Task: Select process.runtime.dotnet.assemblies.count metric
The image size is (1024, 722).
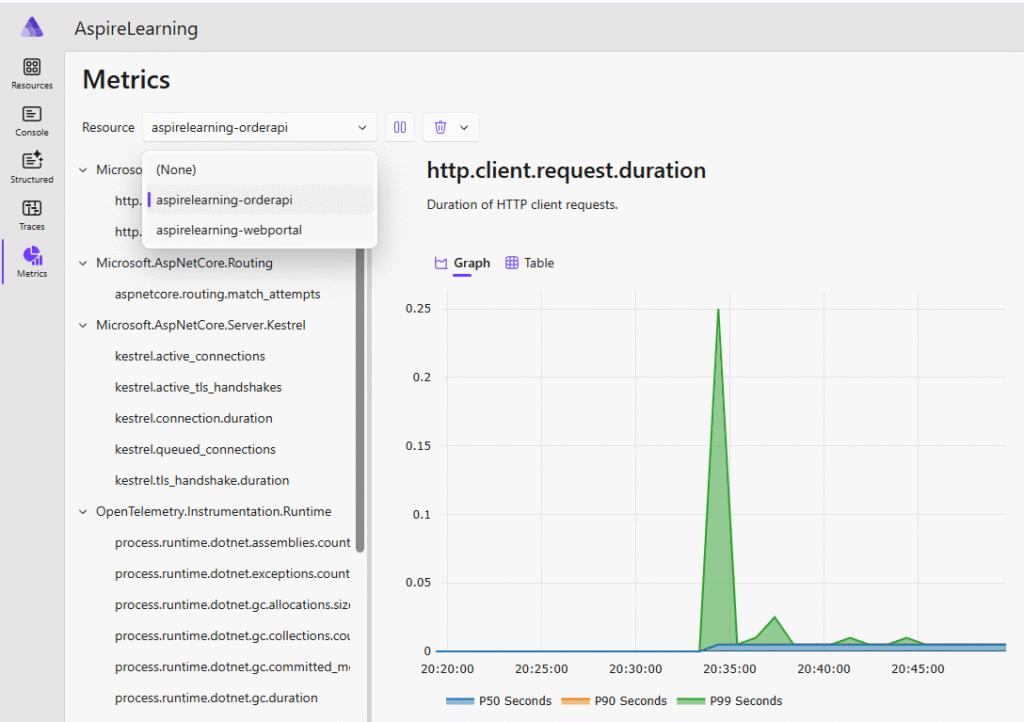Action: point(232,542)
